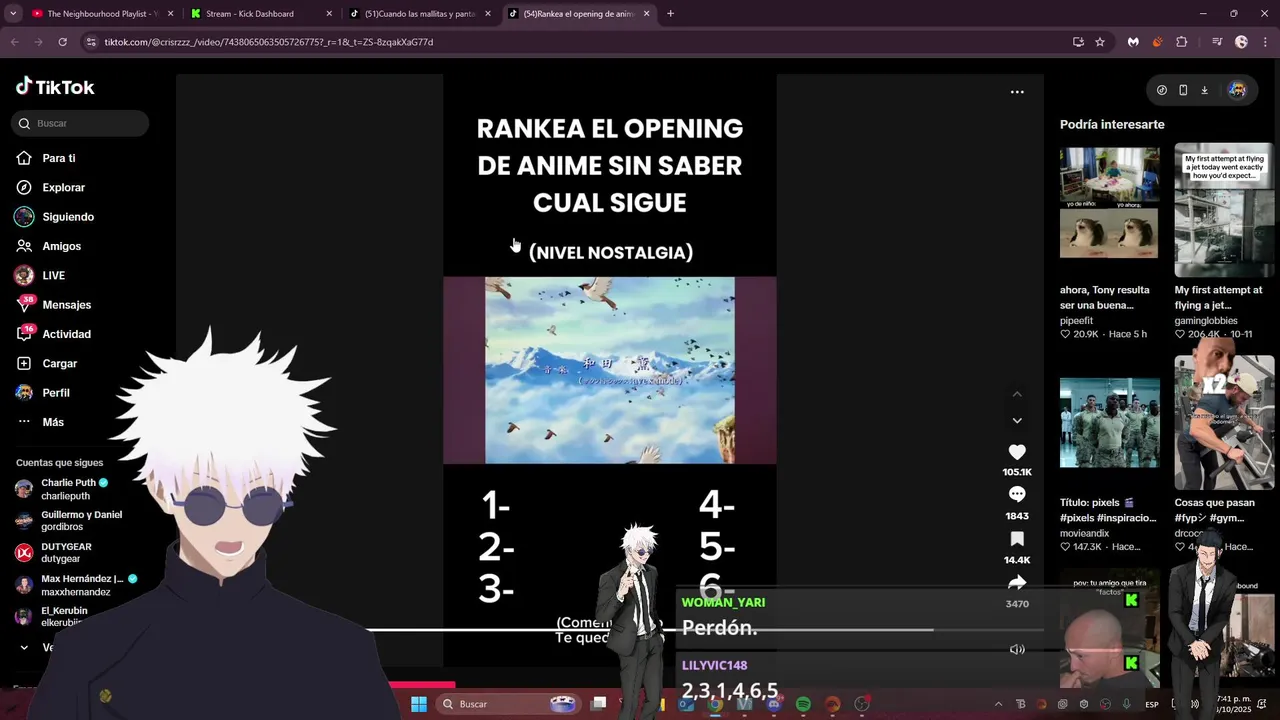
Task: Open gaminglobbies creator link
Action: point(1206,321)
